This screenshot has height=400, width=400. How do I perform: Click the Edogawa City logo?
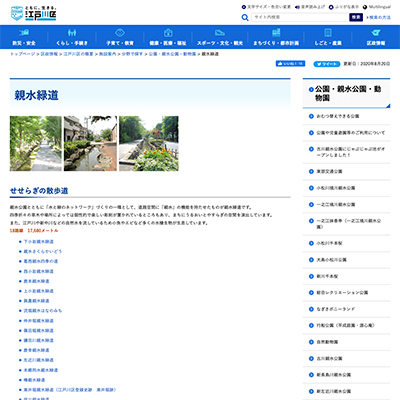click(x=33, y=13)
